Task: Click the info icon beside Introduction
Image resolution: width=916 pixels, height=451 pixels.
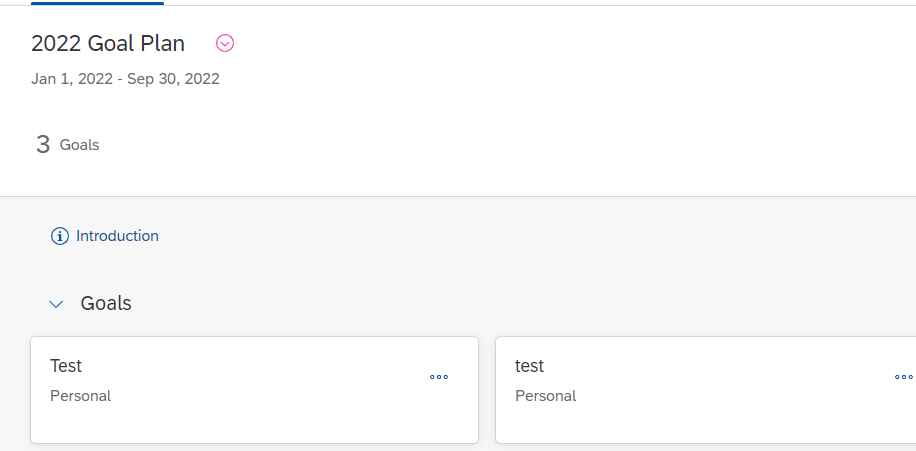Action: coord(60,236)
